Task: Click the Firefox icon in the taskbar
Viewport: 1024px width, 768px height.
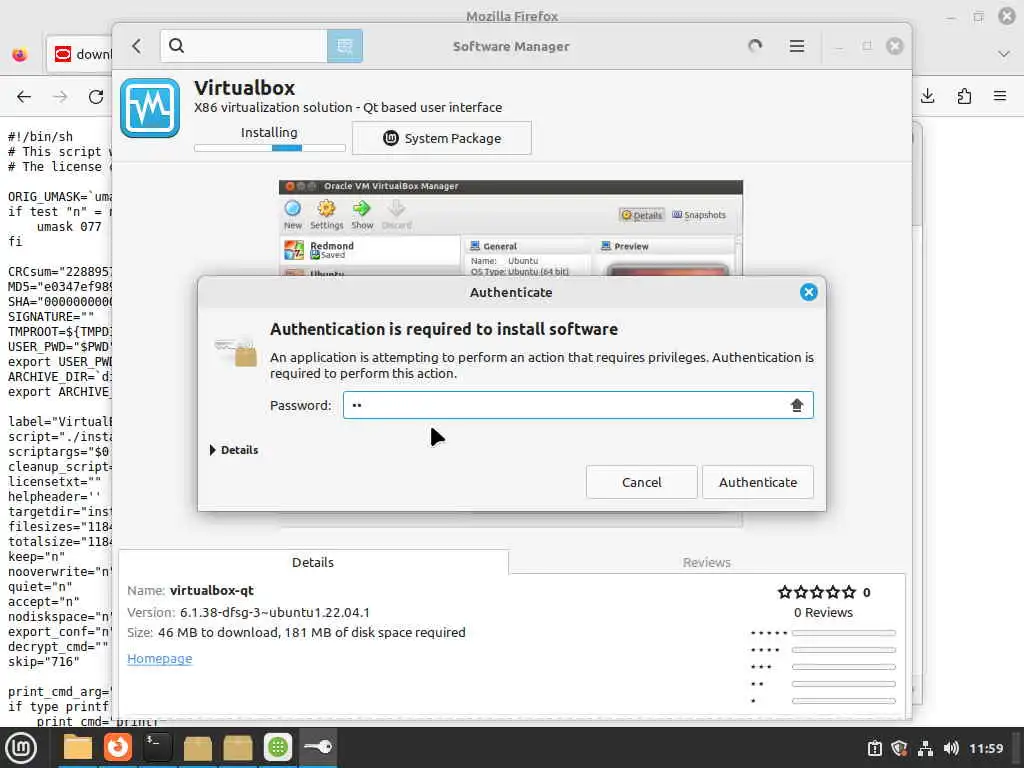Action: pos(118,747)
